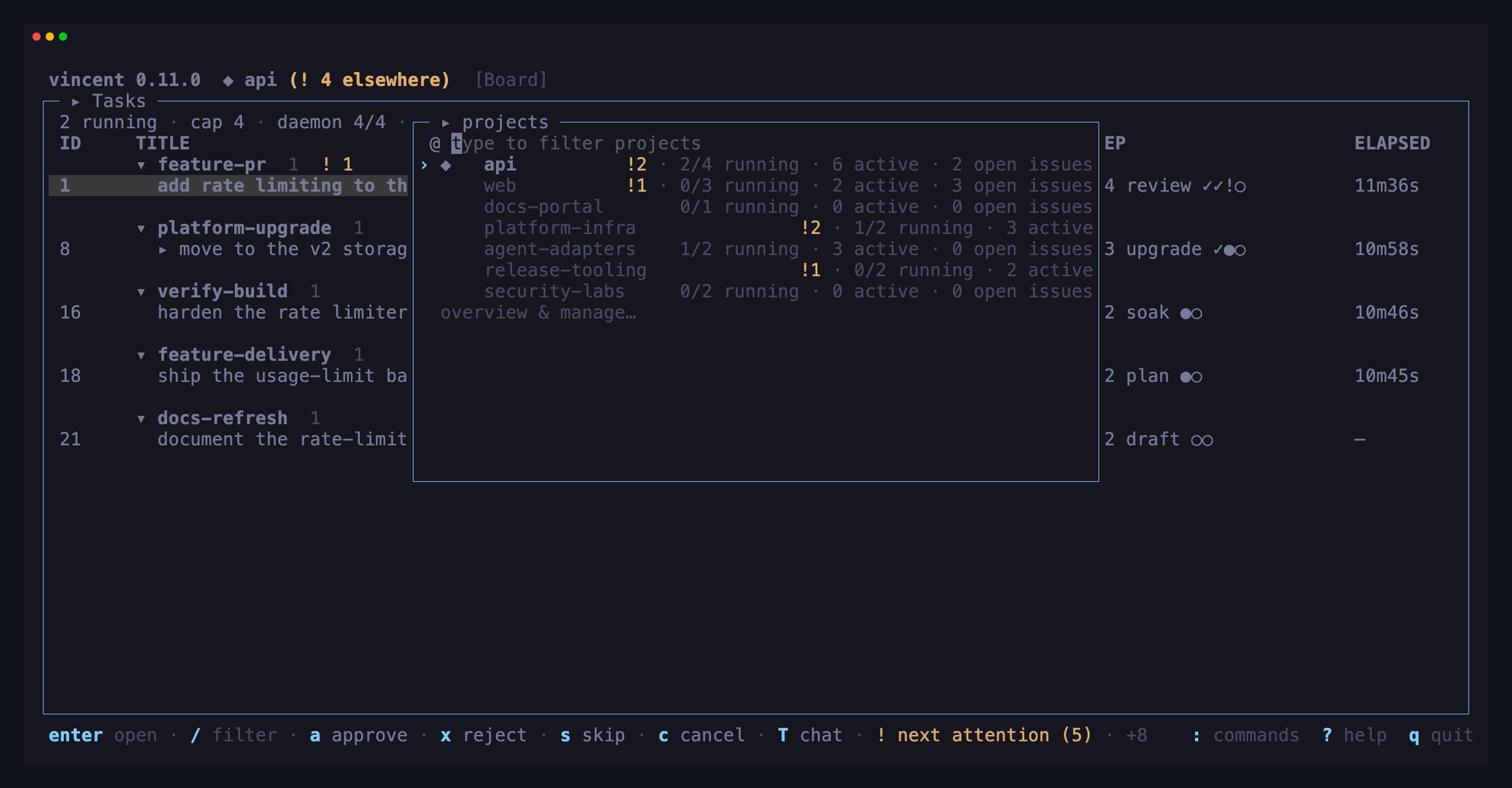
Task: Click '! next attention (5)' in footer
Action: click(983, 736)
